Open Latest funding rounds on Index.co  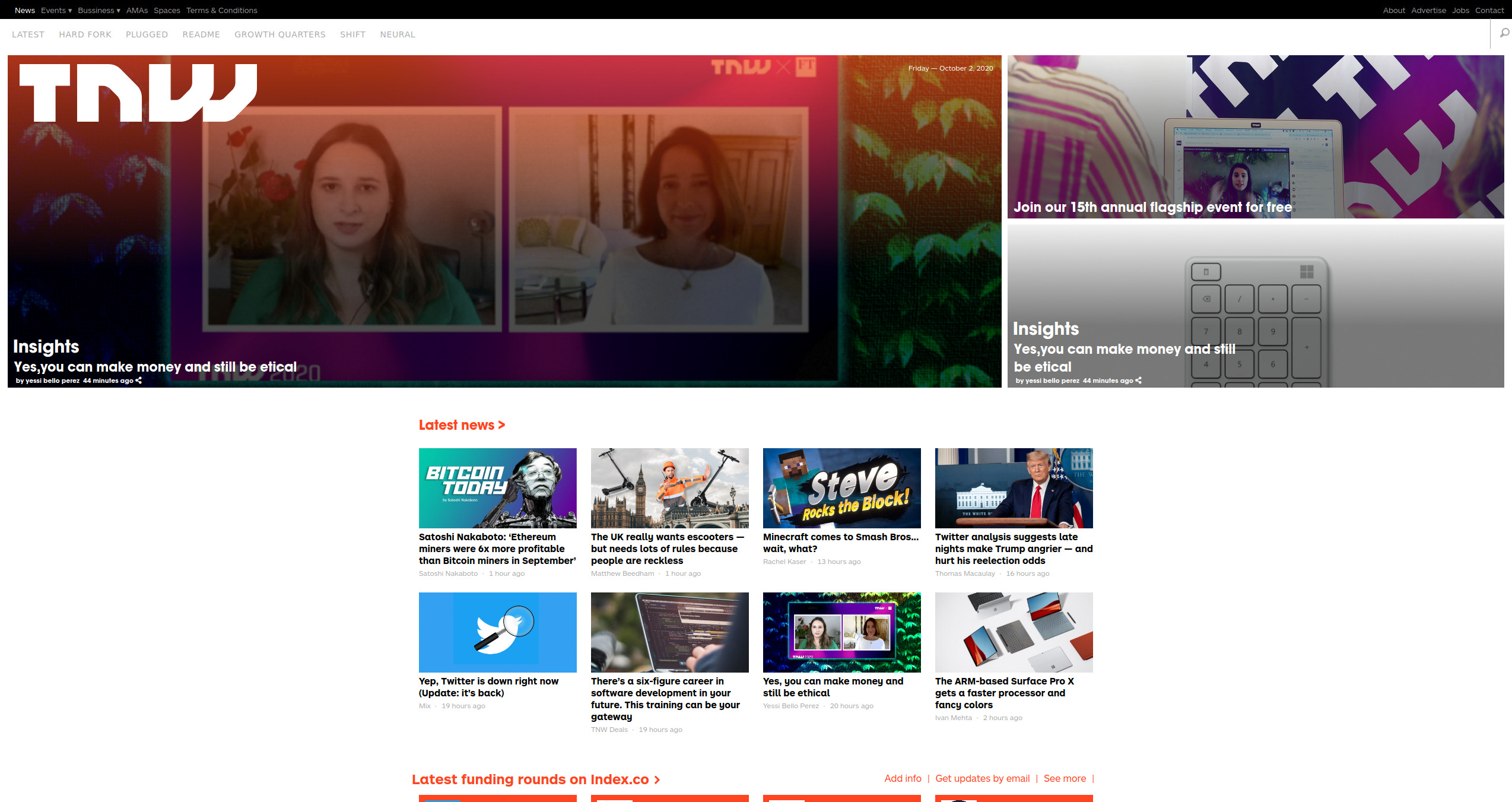(x=535, y=779)
